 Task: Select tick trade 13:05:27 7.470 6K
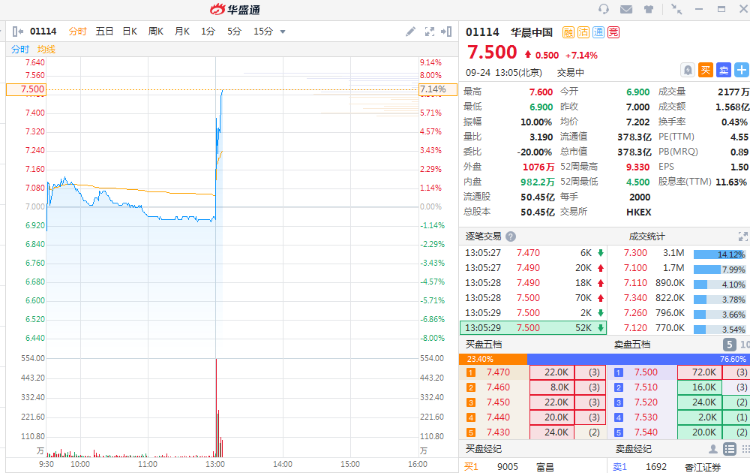click(533, 253)
